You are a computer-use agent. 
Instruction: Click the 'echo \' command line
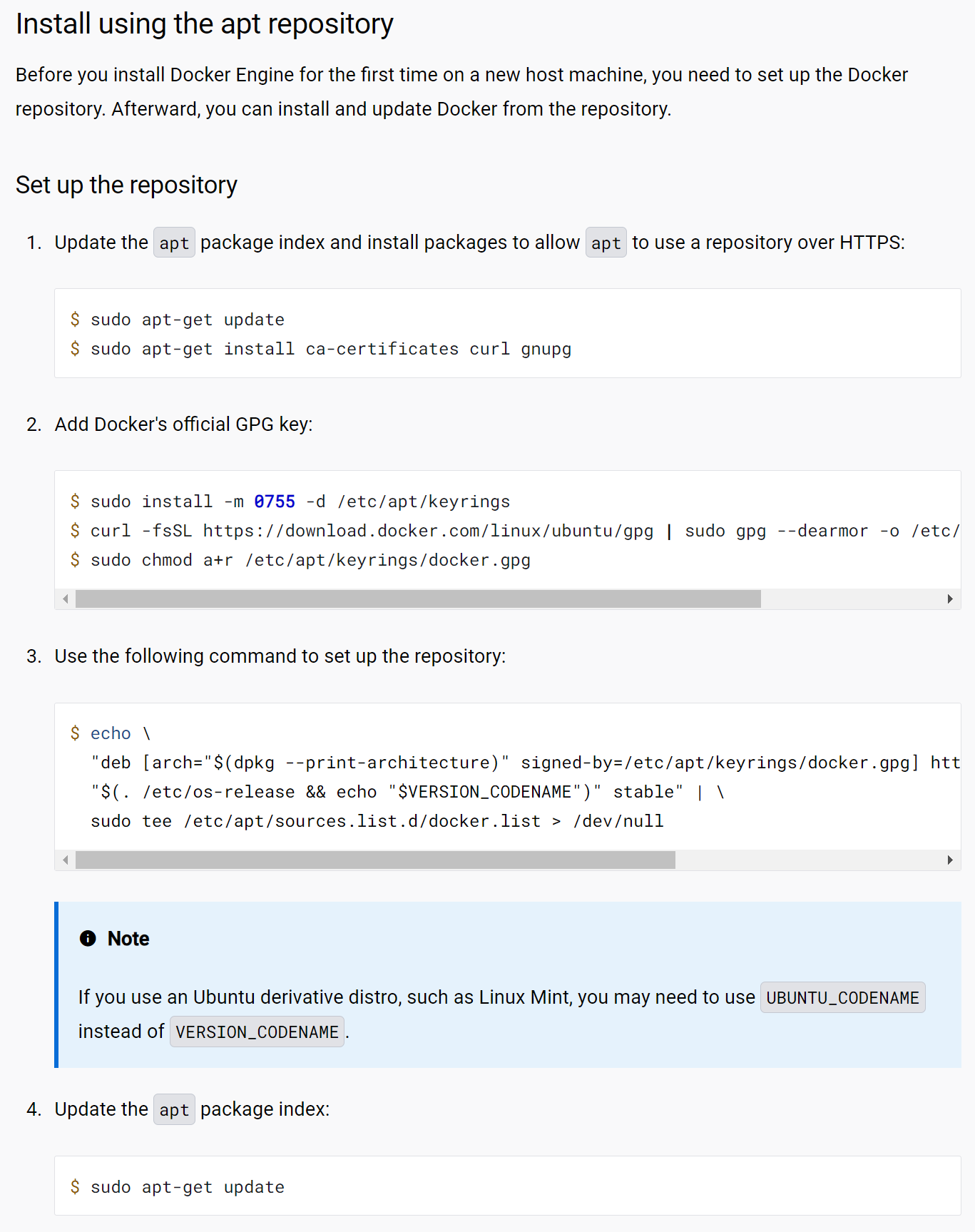(110, 733)
